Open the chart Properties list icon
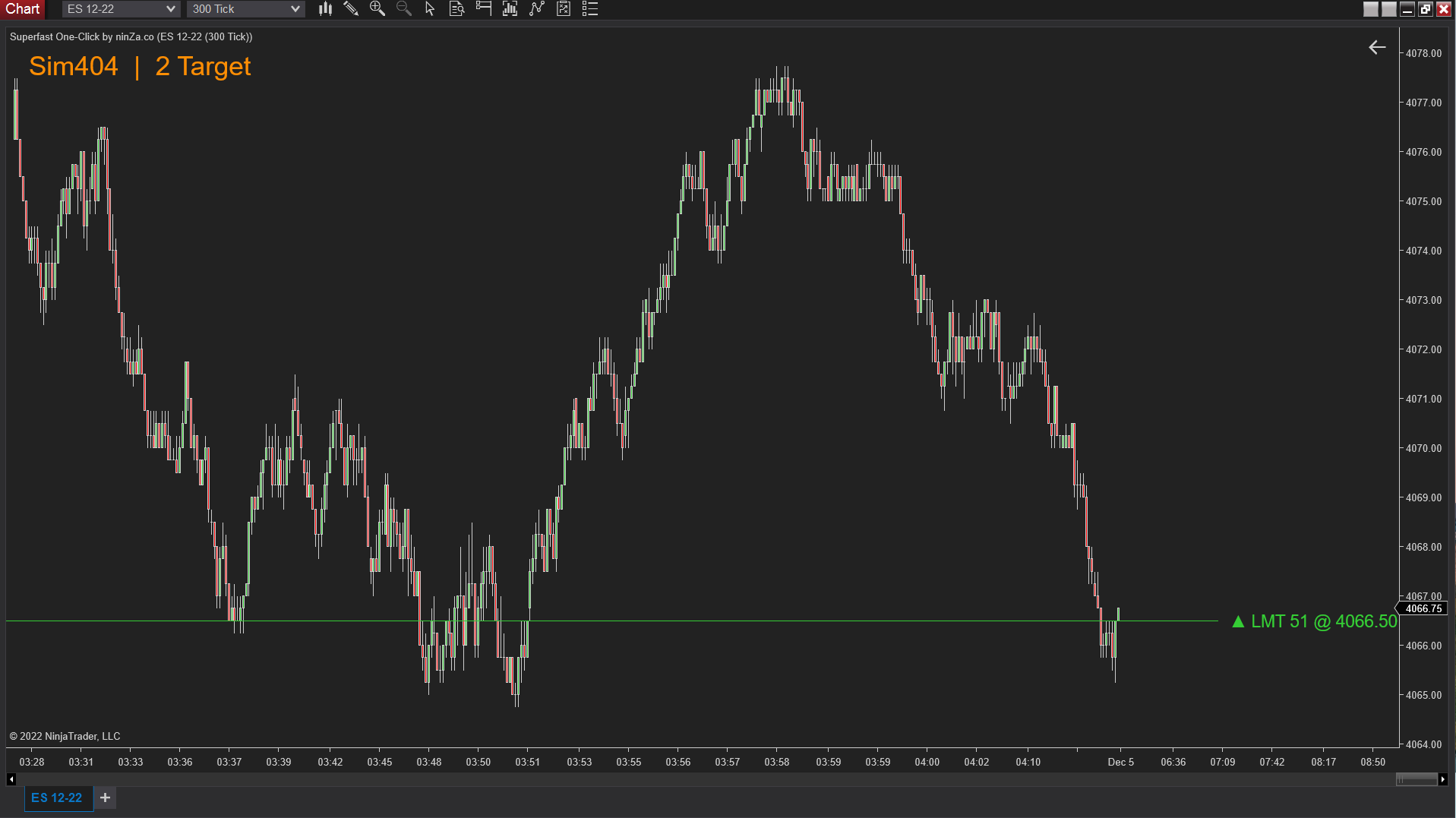 [x=589, y=9]
